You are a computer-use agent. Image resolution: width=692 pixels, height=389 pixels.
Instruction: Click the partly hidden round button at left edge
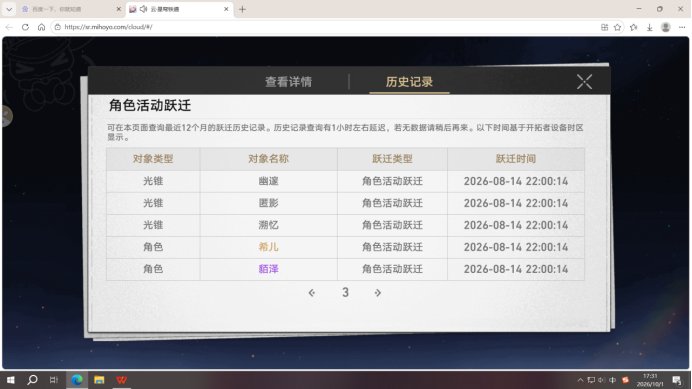click(x=6, y=116)
